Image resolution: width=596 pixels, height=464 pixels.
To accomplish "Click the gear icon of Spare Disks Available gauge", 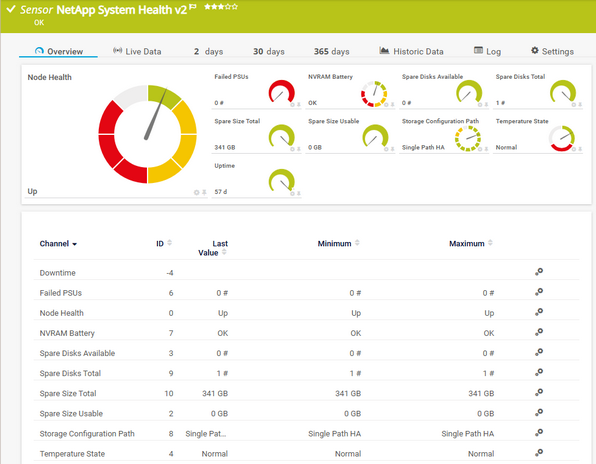I will [480, 105].
